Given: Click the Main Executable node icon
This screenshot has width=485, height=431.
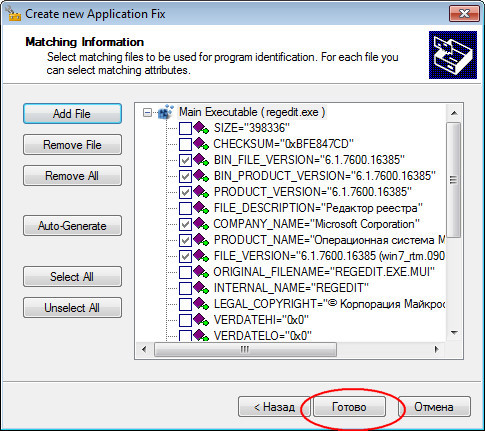Looking at the screenshot, I should coord(166,112).
